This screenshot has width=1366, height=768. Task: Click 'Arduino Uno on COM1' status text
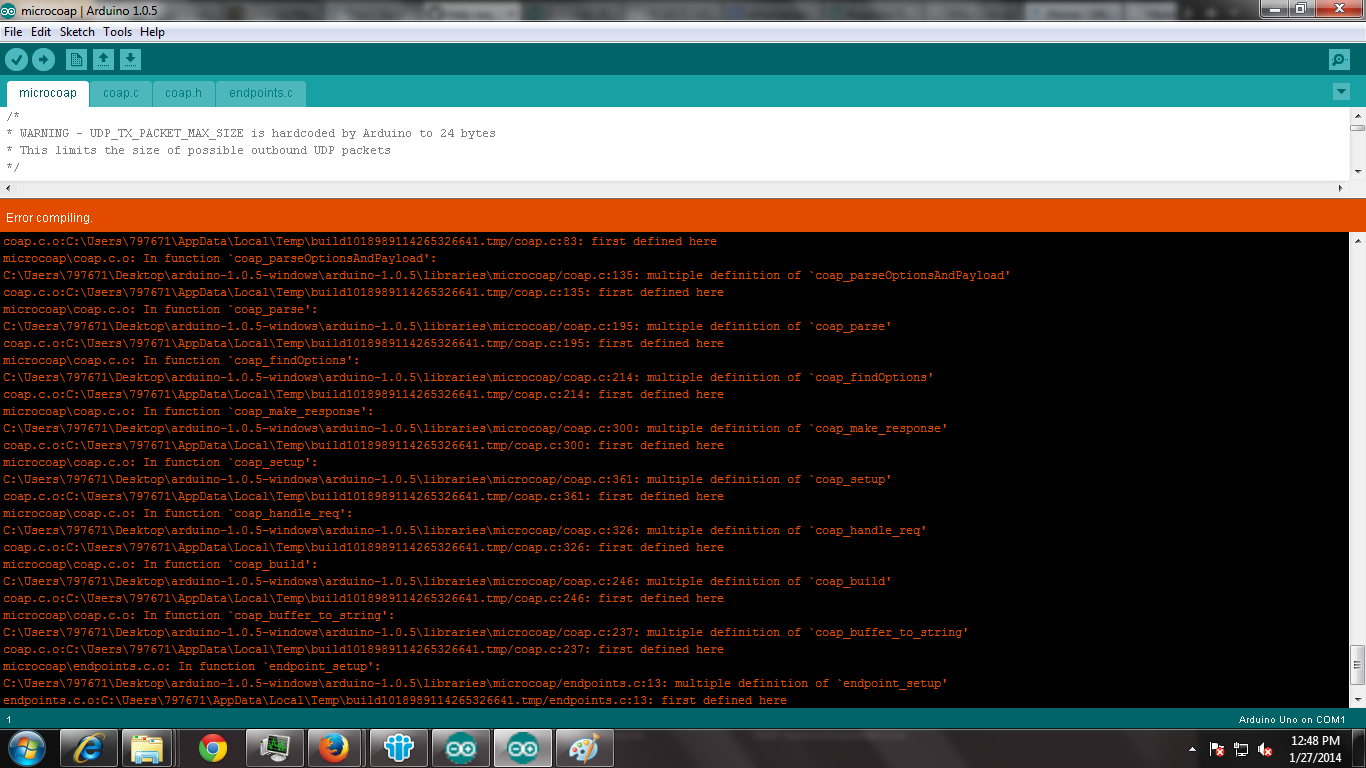coord(1292,719)
